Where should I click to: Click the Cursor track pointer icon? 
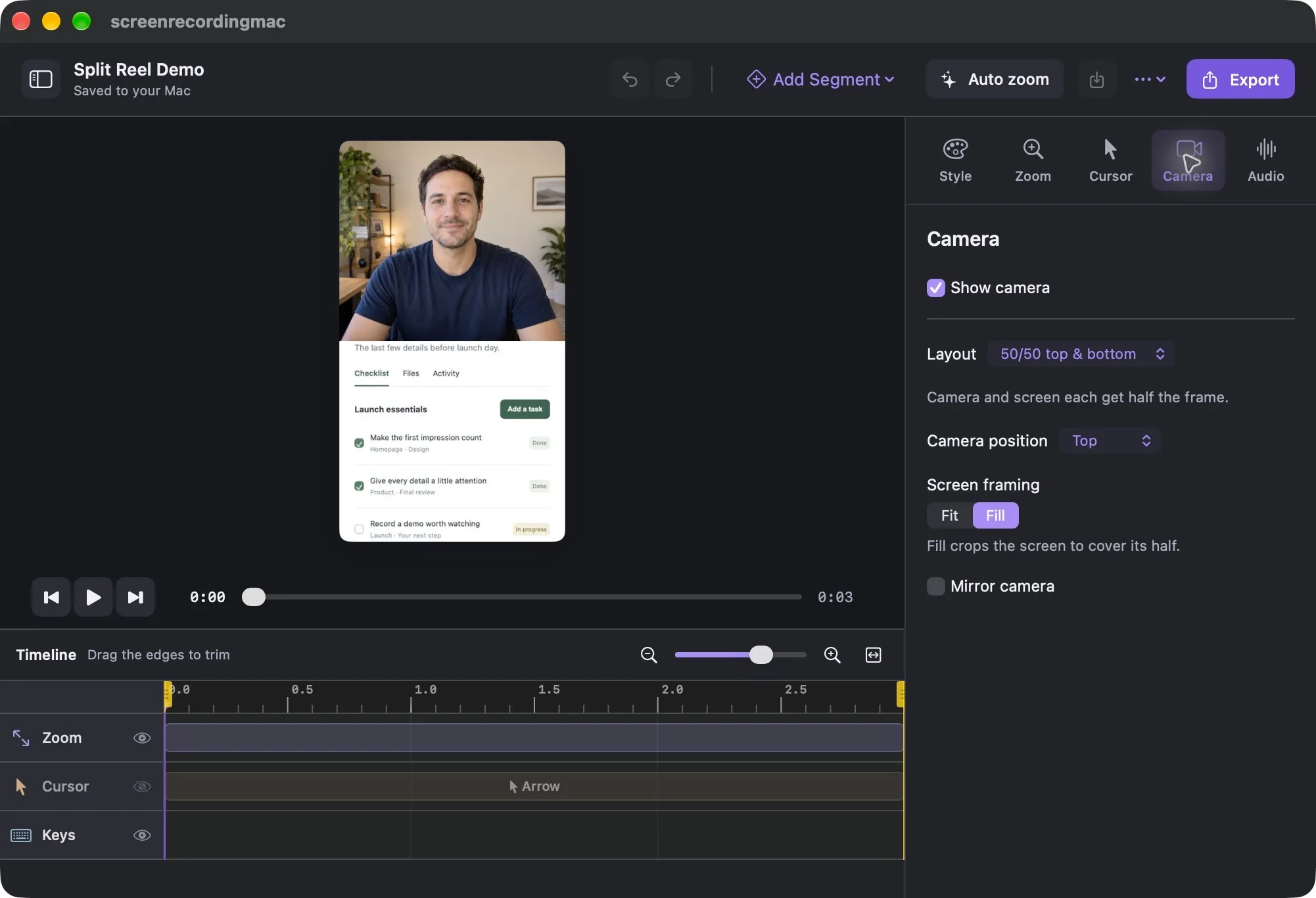[21, 787]
